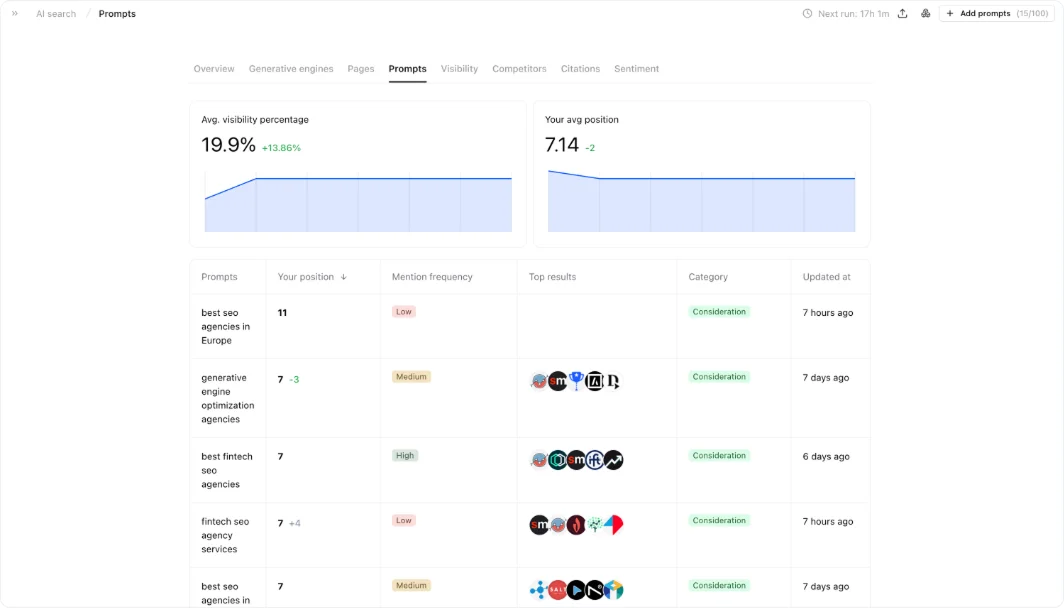The image size is (1064, 608).
Task: Click Low badge in fintech seo services row
Action: pos(404,520)
